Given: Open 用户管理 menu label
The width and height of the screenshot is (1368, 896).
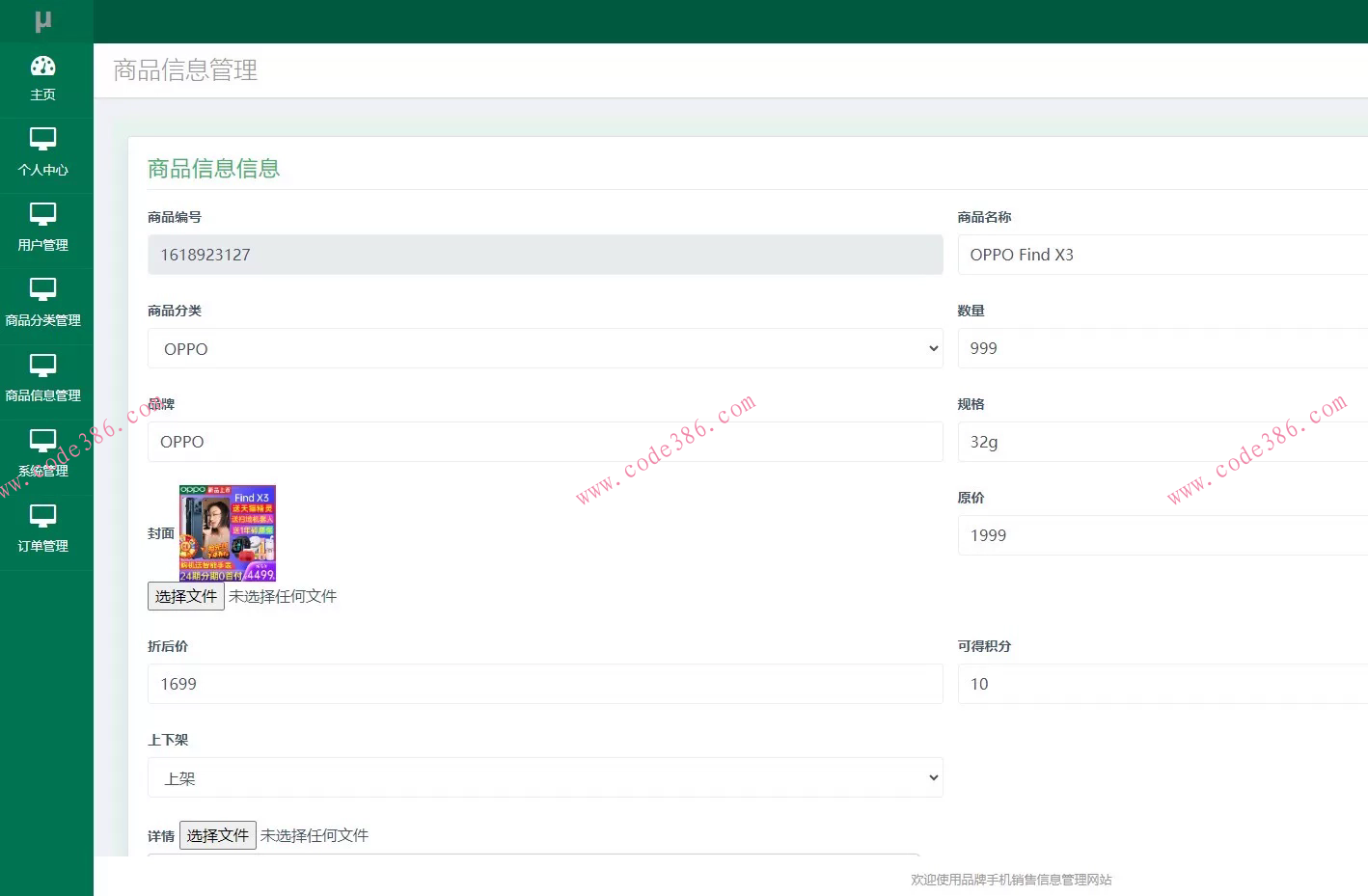Looking at the screenshot, I should tap(43, 245).
